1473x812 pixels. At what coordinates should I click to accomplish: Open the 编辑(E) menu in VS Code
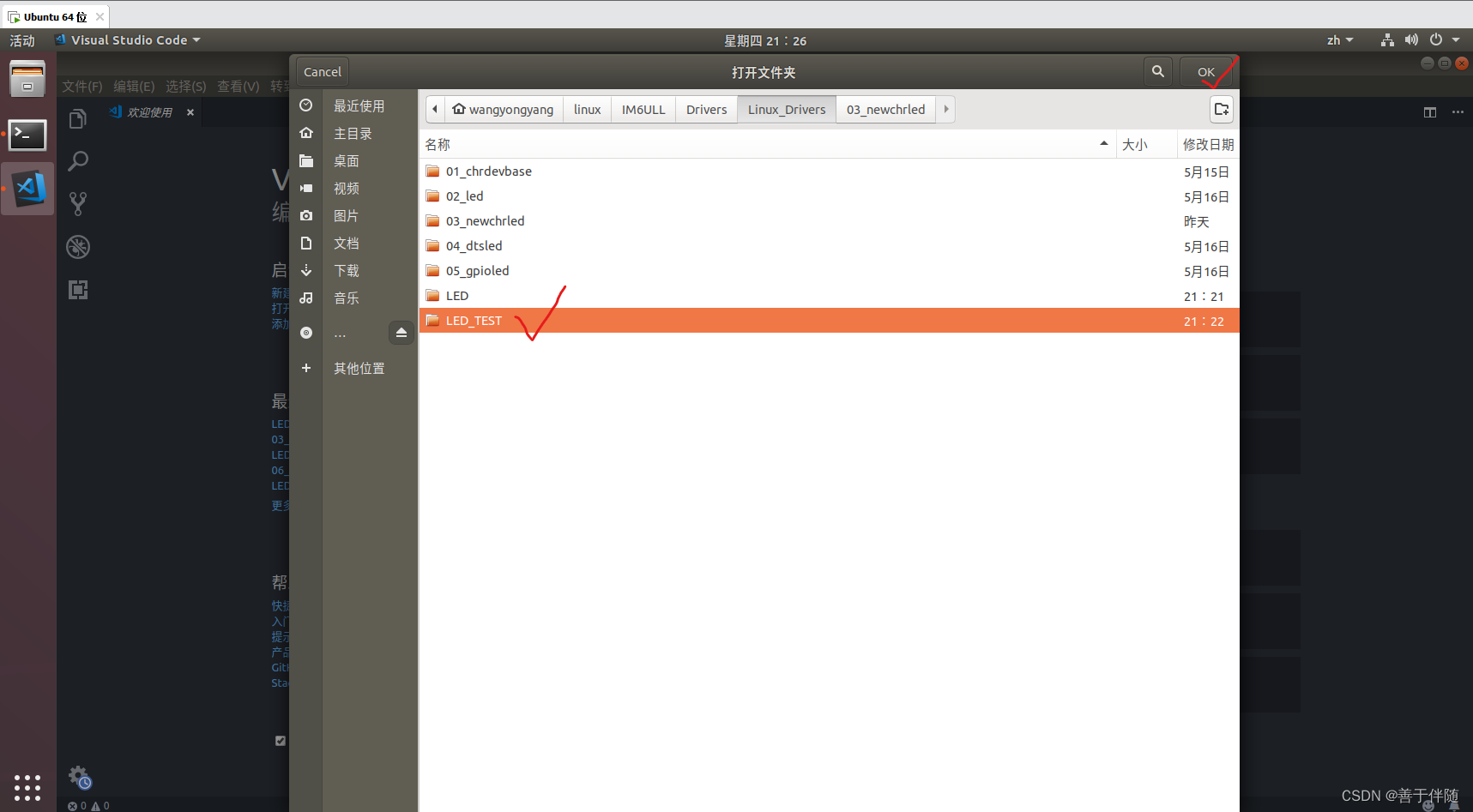coord(134,87)
